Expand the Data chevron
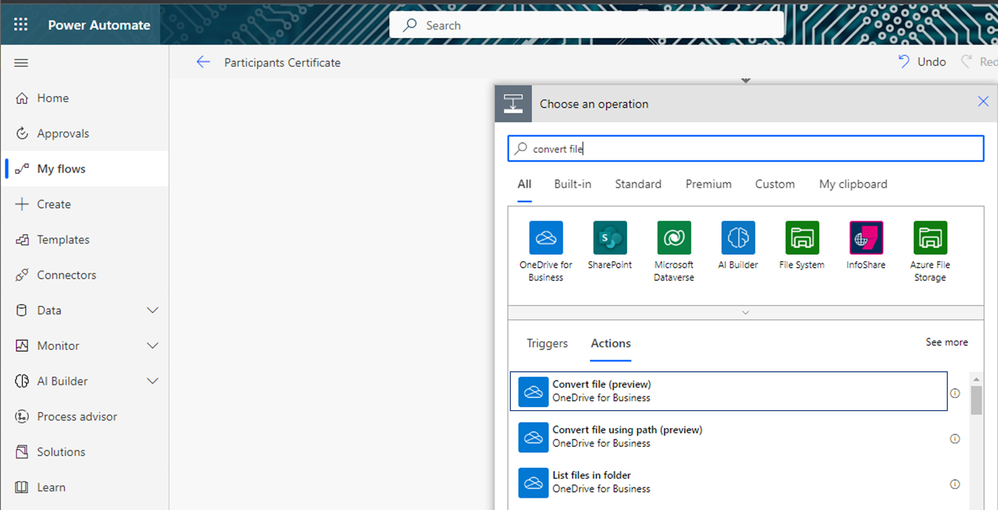Viewport: 998px width, 510px height. pyautogui.click(x=153, y=311)
